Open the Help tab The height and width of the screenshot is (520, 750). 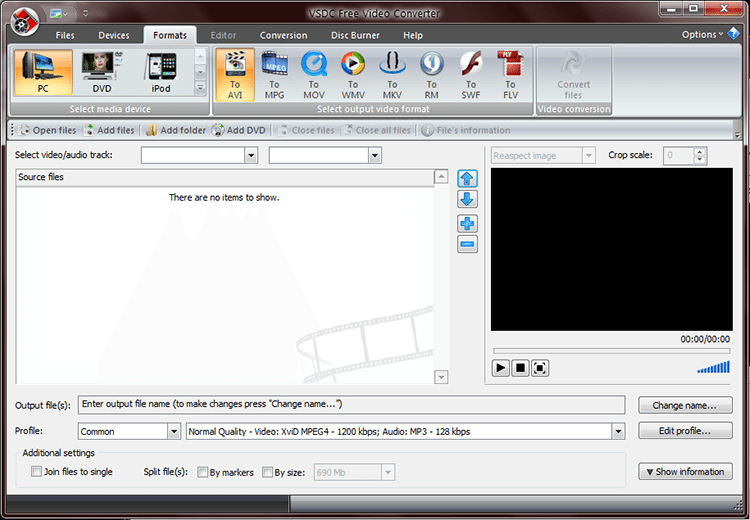413,35
